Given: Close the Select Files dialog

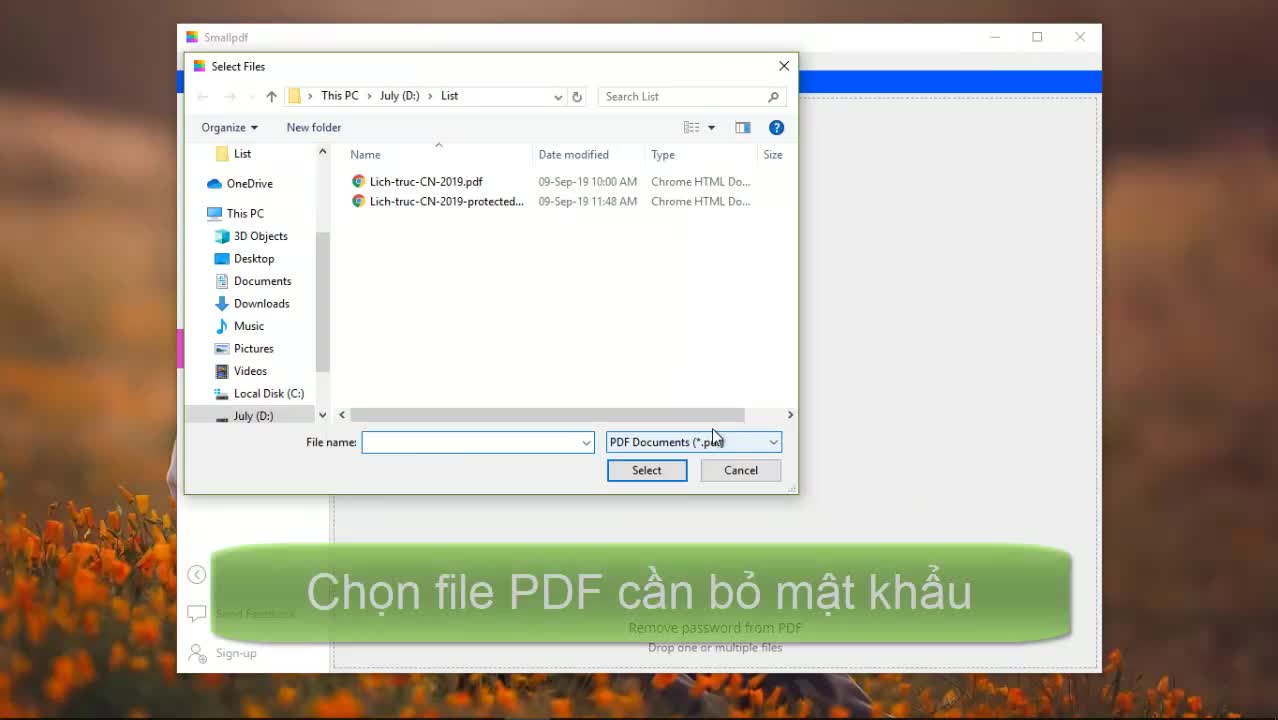Looking at the screenshot, I should tap(784, 66).
